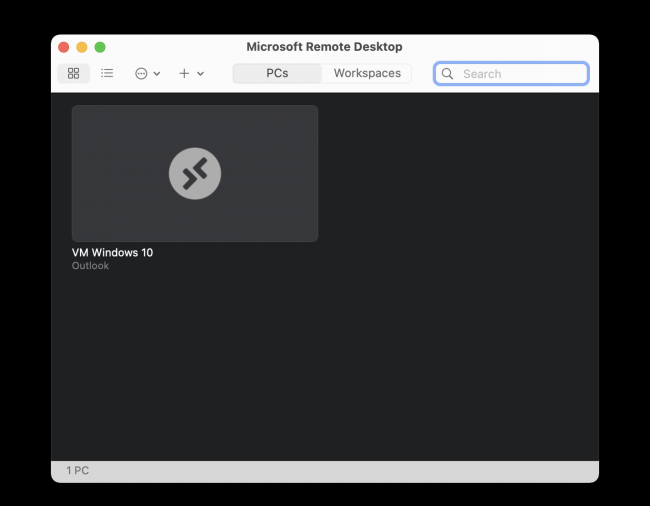
Task: Open the ellipsis actions menu
Action: (141, 74)
